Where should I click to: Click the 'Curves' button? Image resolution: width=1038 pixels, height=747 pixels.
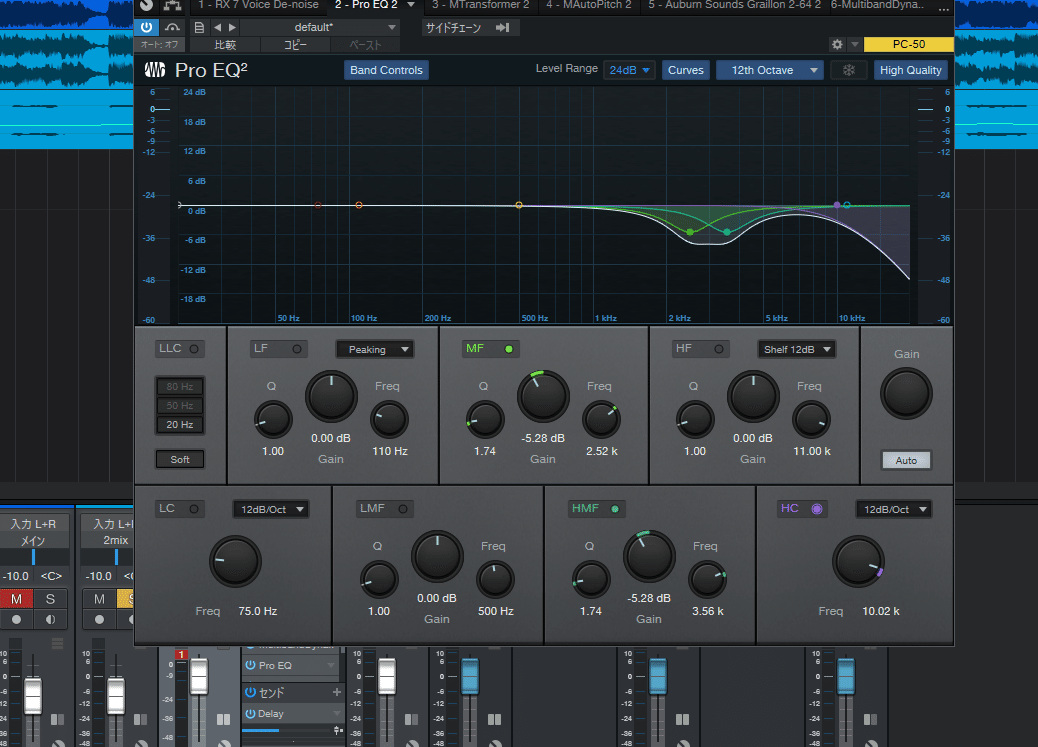click(686, 70)
